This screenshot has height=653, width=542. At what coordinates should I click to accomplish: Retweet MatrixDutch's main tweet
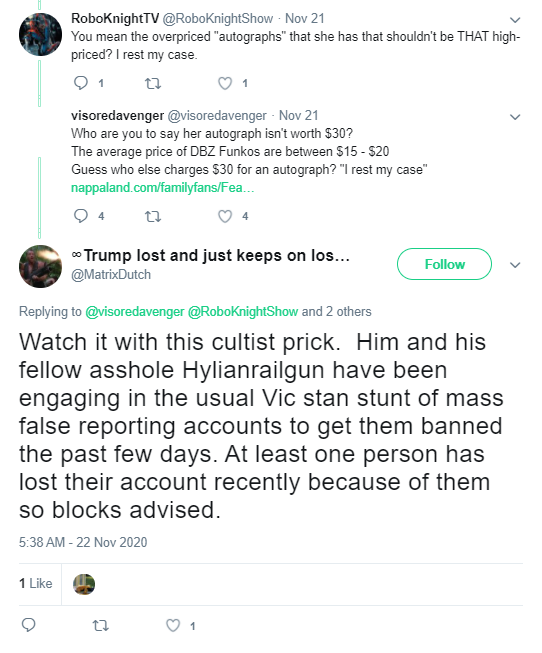pyautogui.click(x=100, y=626)
